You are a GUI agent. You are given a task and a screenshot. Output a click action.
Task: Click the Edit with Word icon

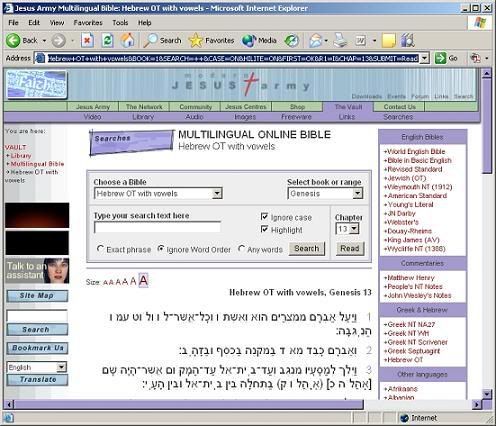[x=361, y=41]
